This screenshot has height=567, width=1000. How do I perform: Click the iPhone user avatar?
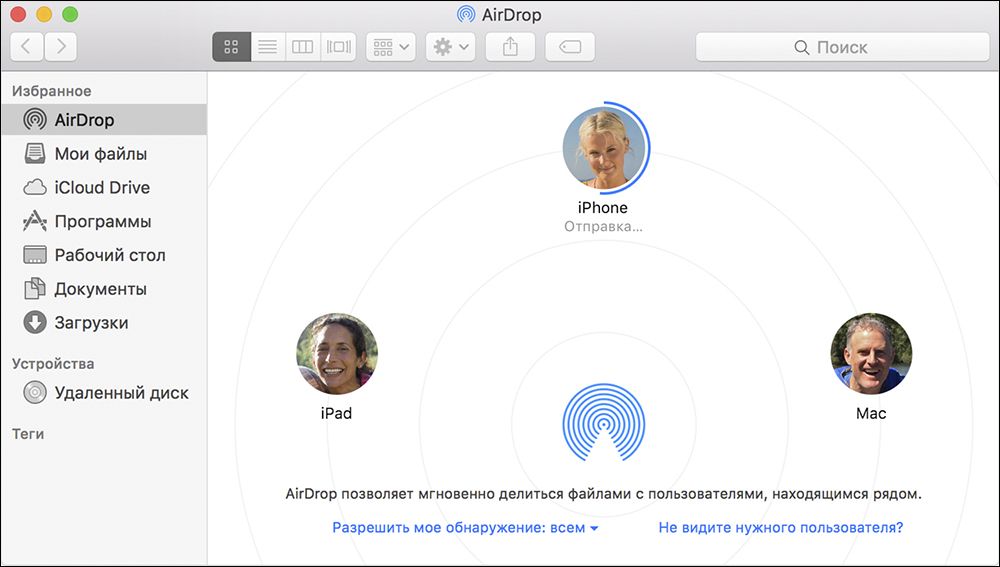[x=603, y=149]
